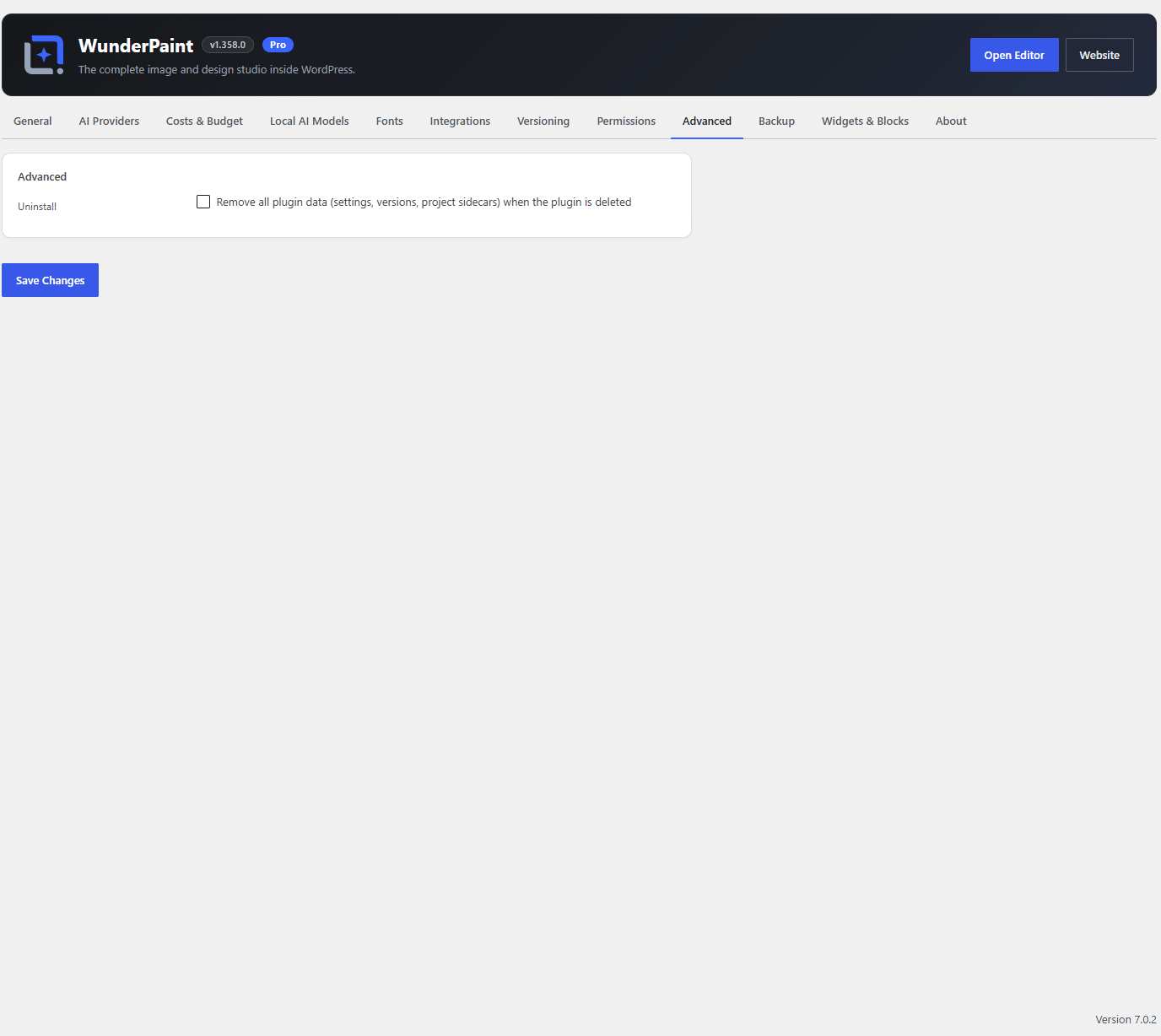Go to the Costs & Budget tab

[204, 121]
